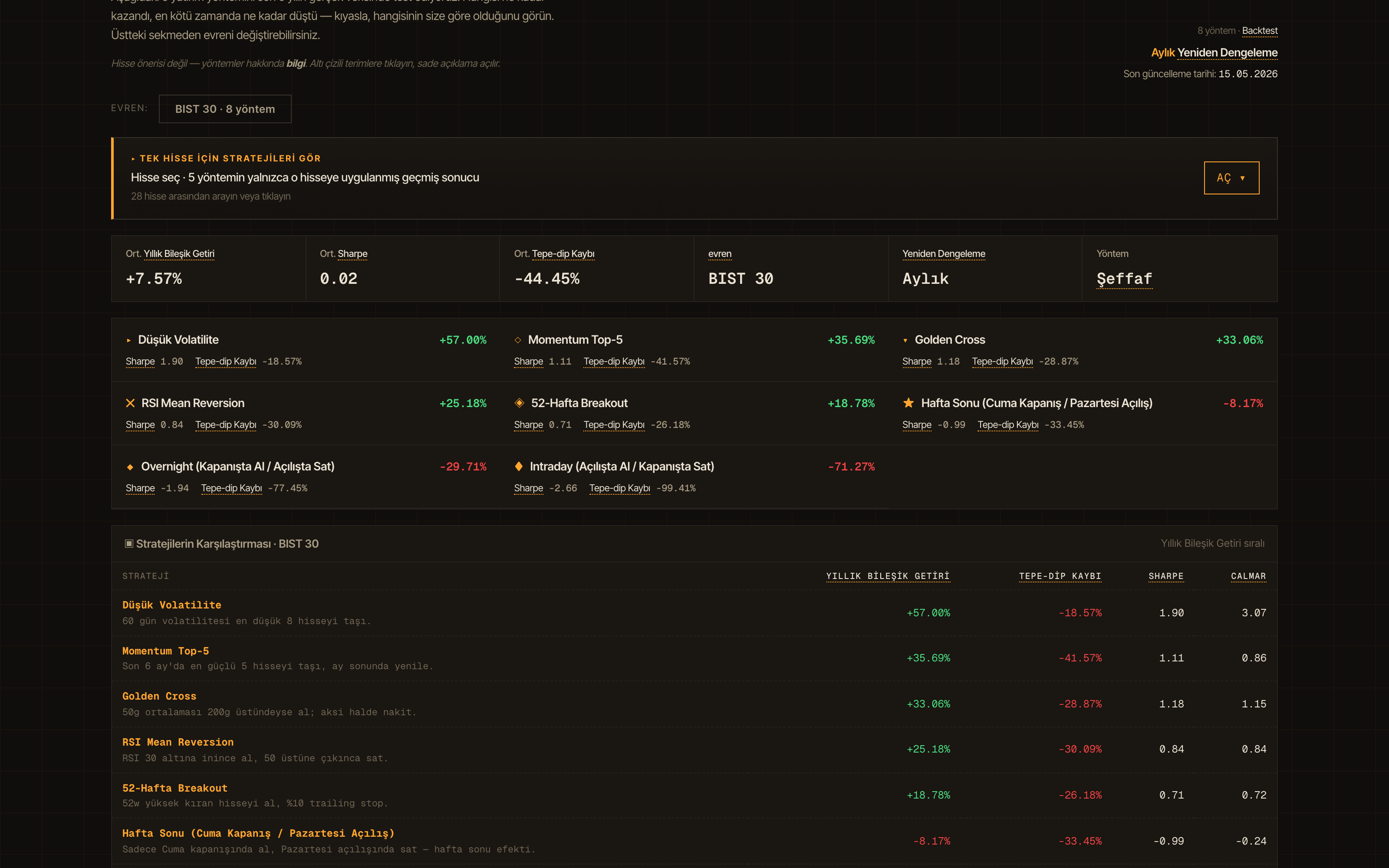Open the Düşük Volatilite strategy card title
Viewport: 1389px width, 868px height.
(178, 340)
